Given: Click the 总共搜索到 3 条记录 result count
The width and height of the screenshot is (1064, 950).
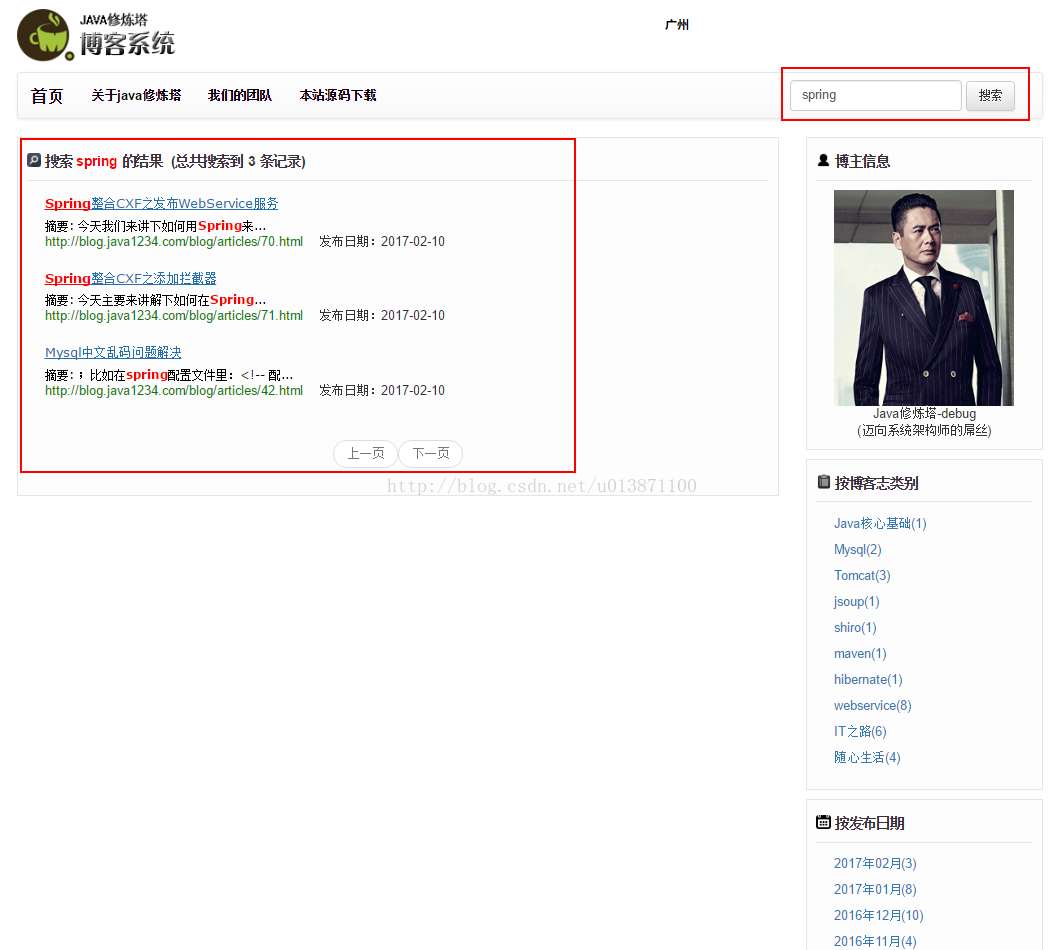Looking at the screenshot, I should click(238, 161).
